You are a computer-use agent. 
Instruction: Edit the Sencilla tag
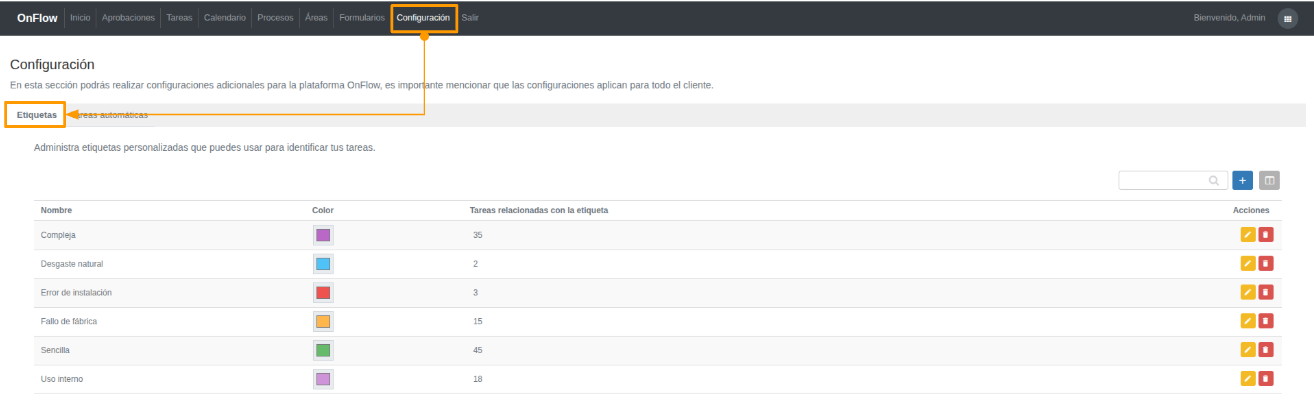[1247, 350]
